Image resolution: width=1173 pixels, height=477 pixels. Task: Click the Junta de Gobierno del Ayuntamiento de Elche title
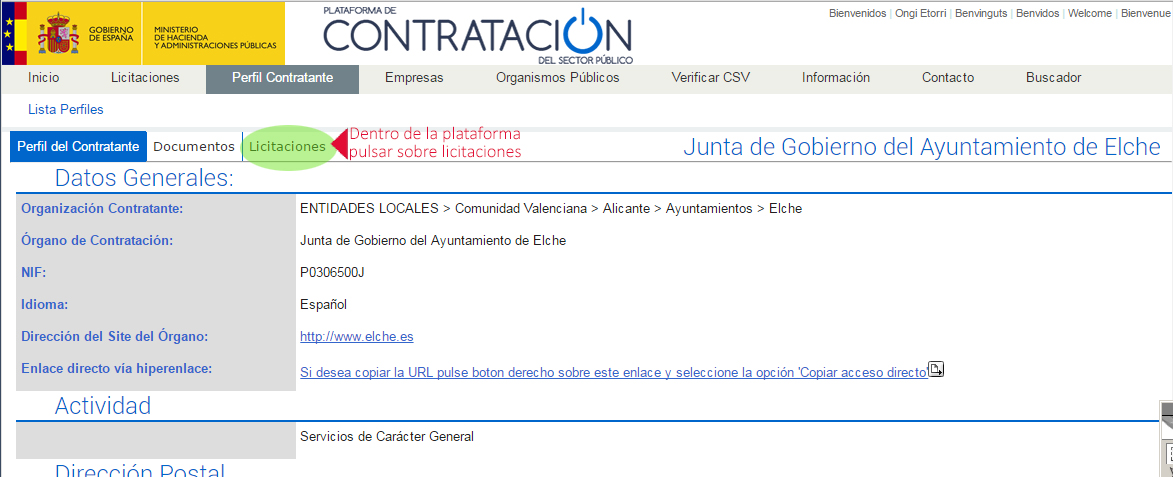point(922,147)
